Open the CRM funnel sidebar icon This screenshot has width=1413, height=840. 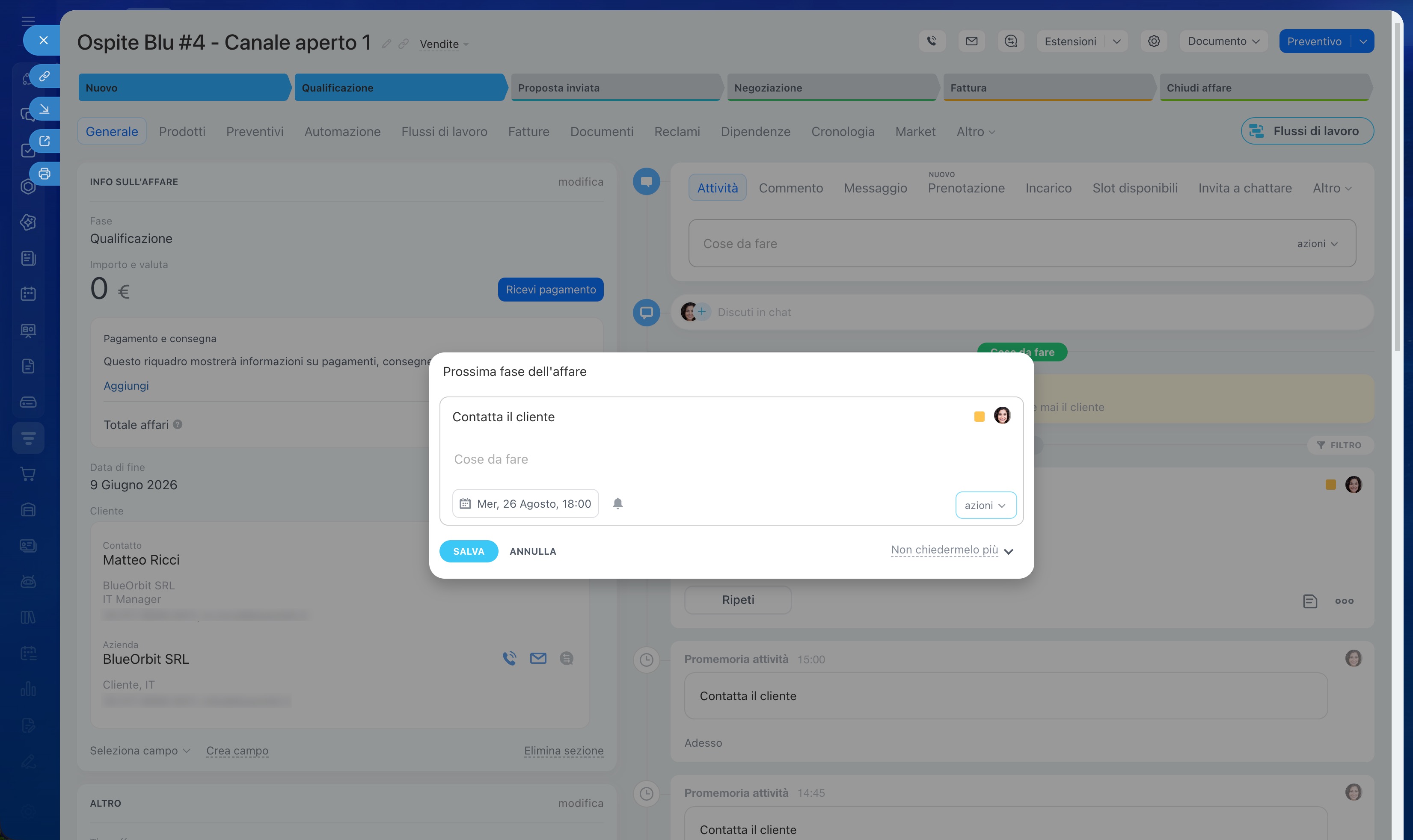click(28, 438)
